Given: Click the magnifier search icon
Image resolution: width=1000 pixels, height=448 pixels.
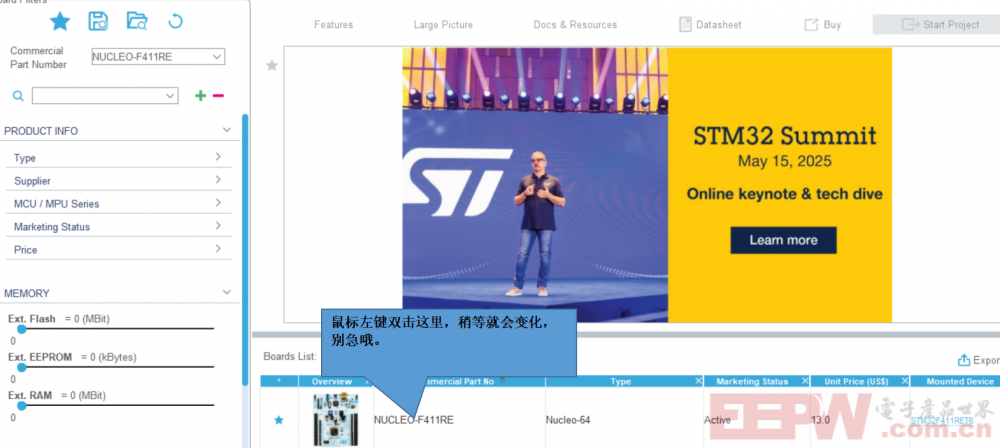Looking at the screenshot, I should coord(18,96).
